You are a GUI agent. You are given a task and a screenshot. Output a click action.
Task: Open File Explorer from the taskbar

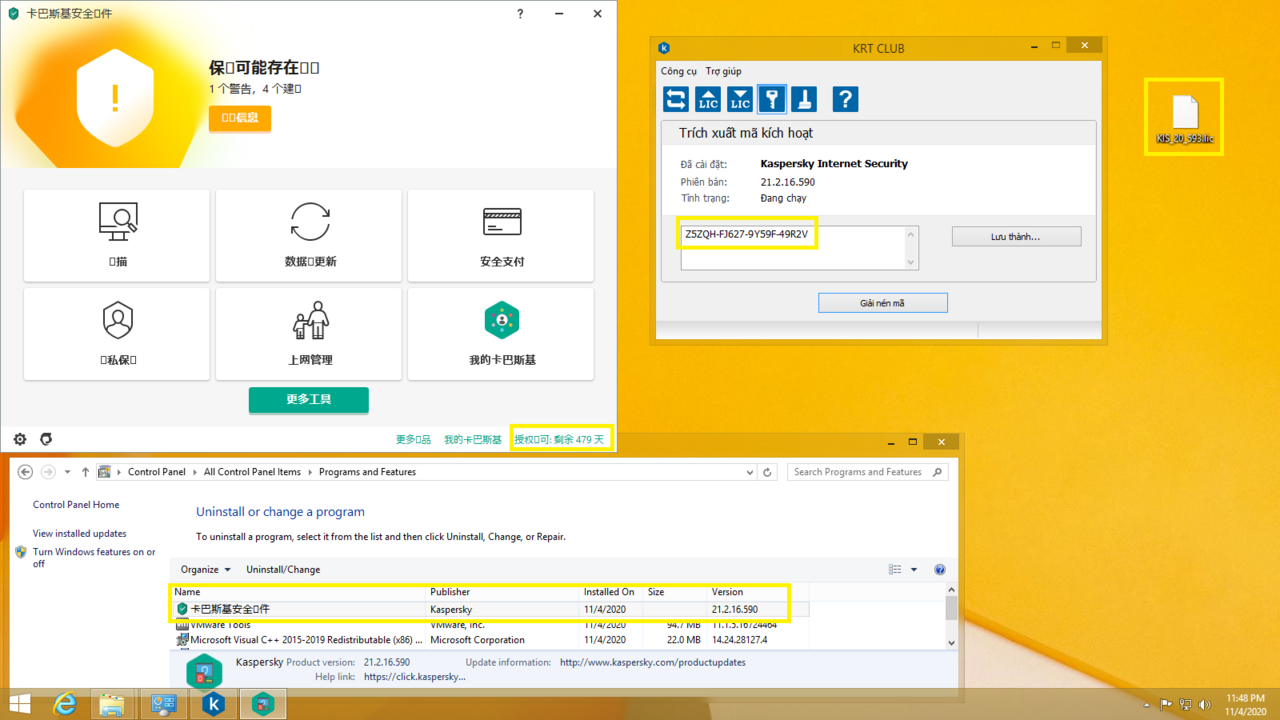[113, 704]
